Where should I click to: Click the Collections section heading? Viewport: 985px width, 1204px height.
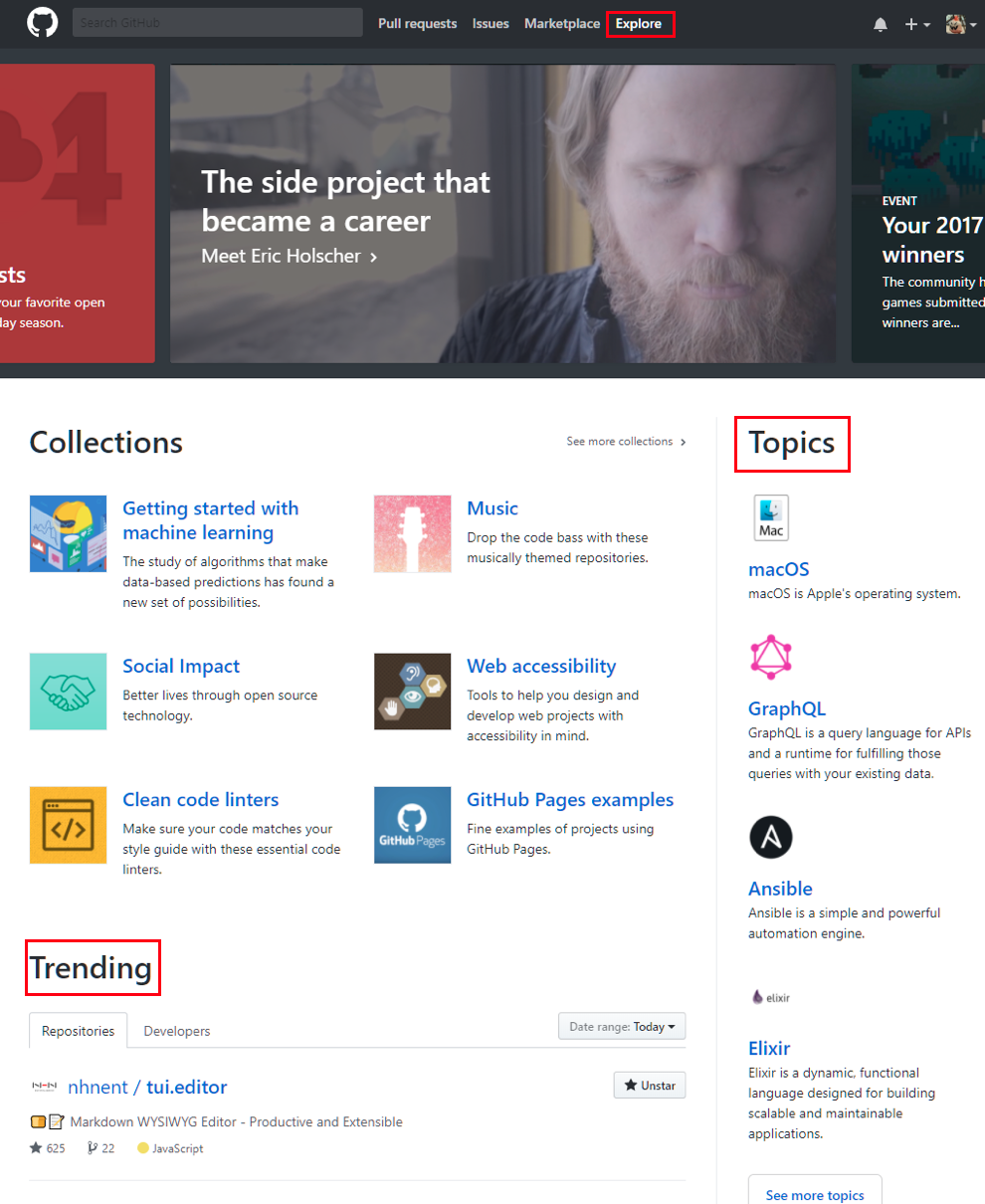point(106,442)
